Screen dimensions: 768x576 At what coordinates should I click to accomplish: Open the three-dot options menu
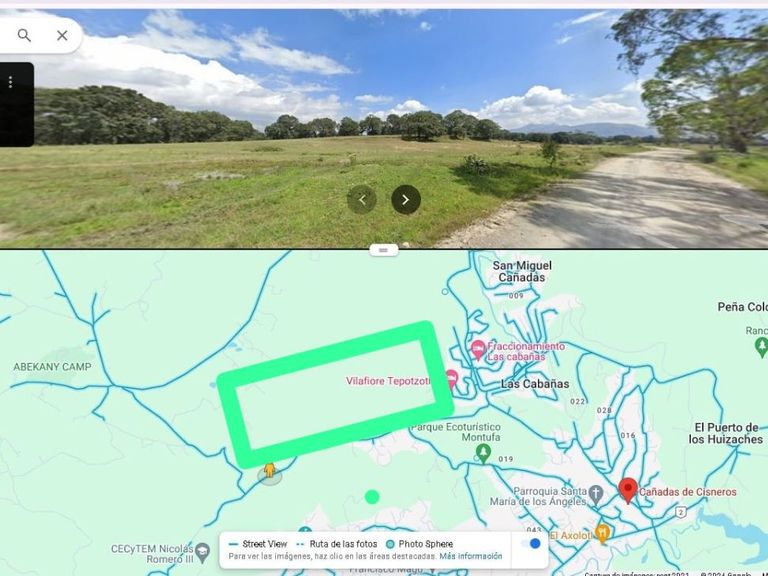10,82
